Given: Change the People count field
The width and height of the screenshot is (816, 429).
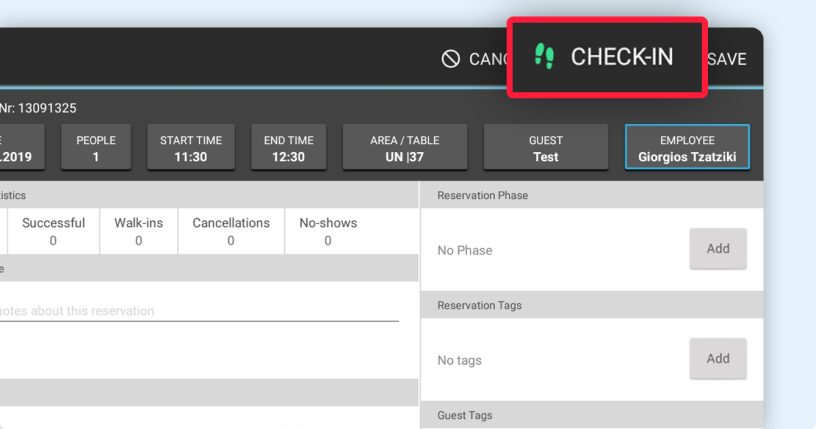Looking at the screenshot, I should (96, 148).
